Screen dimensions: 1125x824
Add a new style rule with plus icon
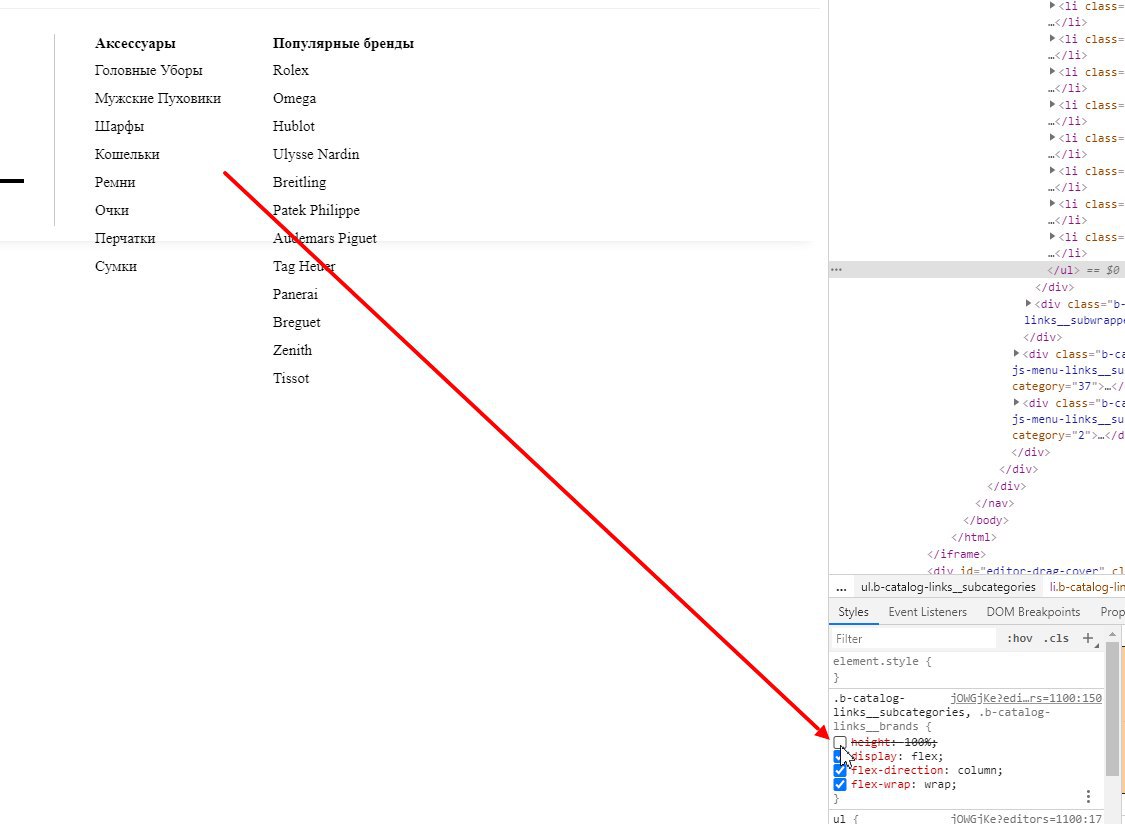coord(1088,638)
